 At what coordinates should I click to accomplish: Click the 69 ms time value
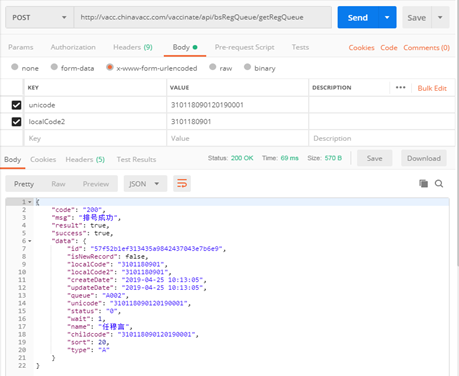pos(289,158)
